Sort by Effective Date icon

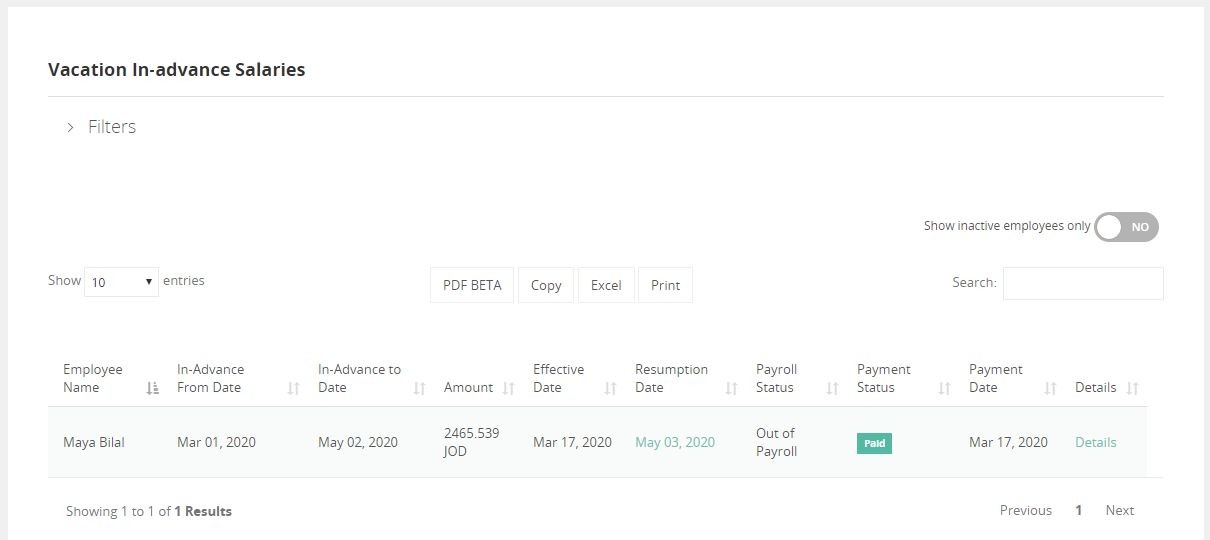pos(611,388)
